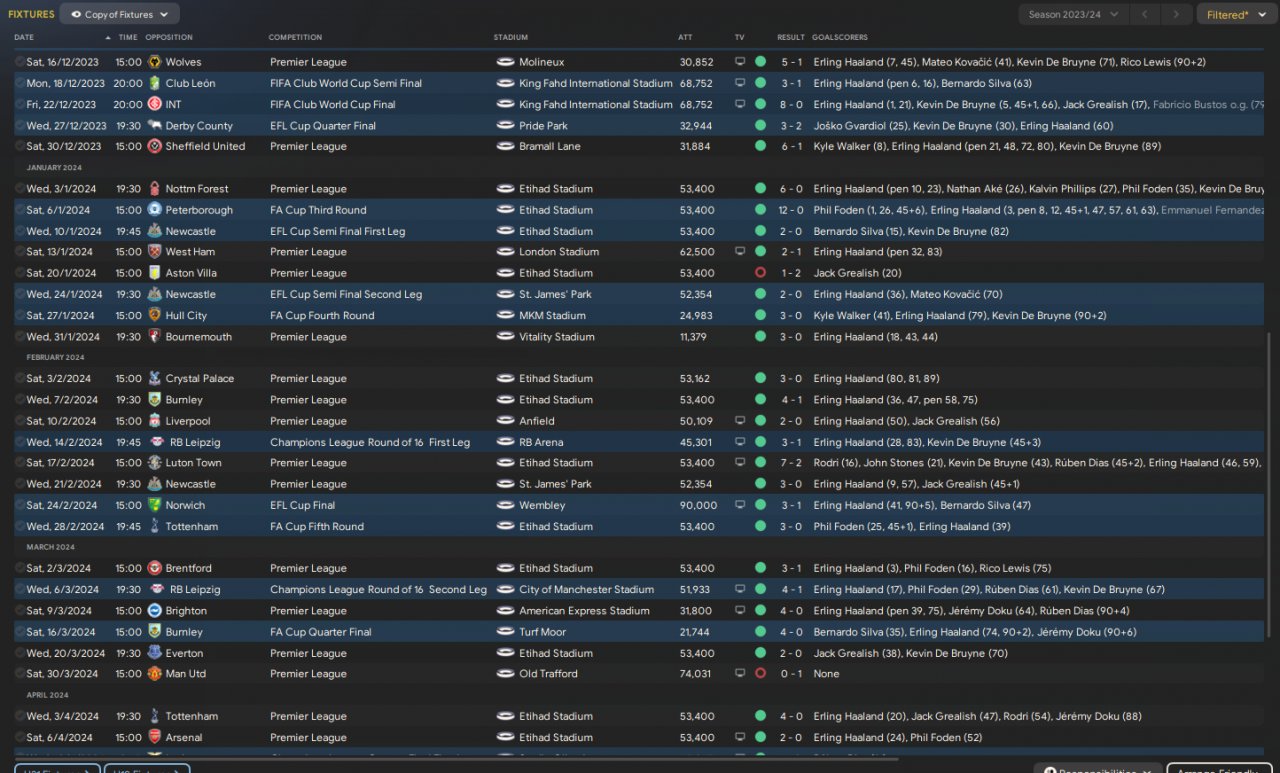
Task: Click the TV icon on the Wolves row
Action: [x=740, y=62]
